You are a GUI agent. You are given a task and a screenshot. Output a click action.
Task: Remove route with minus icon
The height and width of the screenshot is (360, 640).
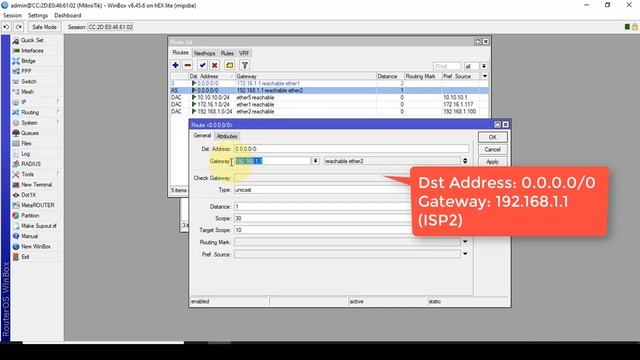[187, 65]
